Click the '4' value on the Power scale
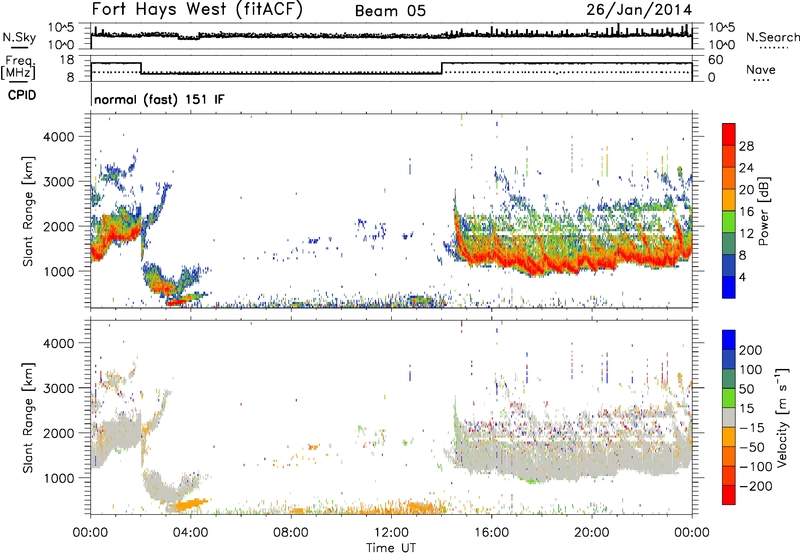 click(x=742, y=278)
